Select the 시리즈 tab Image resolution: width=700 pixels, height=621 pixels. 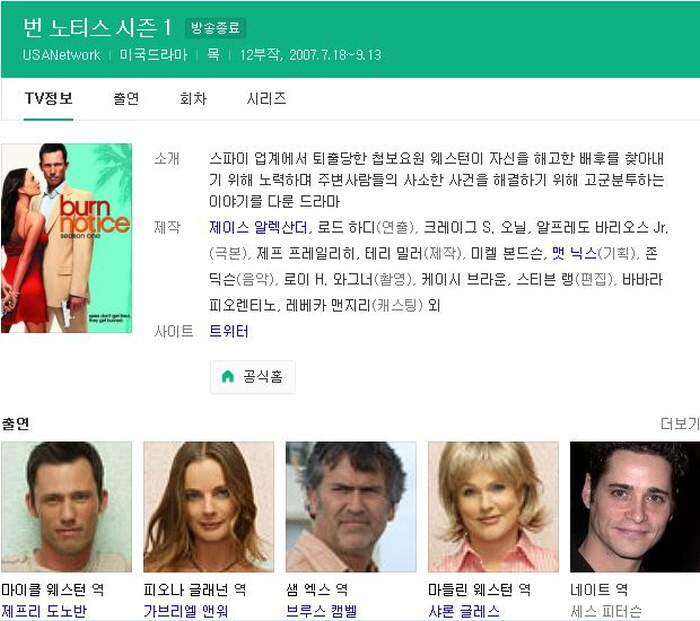tap(266, 98)
